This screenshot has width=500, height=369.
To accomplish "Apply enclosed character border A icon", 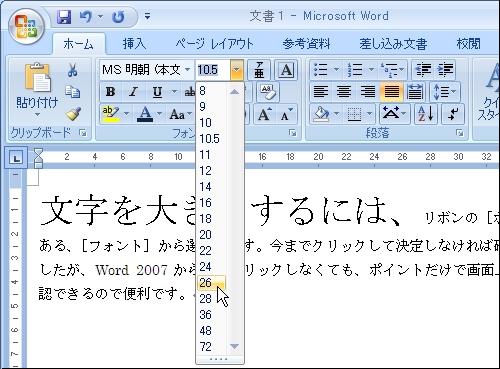I will click(x=286, y=70).
